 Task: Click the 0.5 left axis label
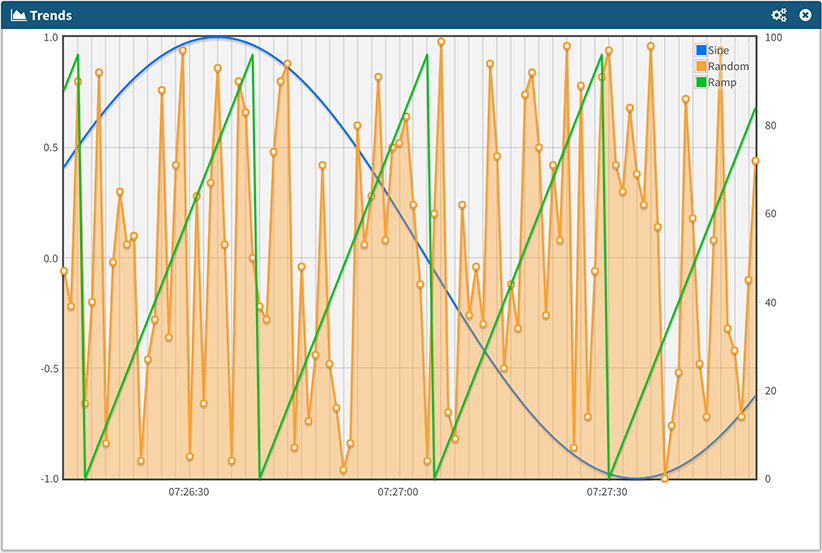click(x=50, y=148)
